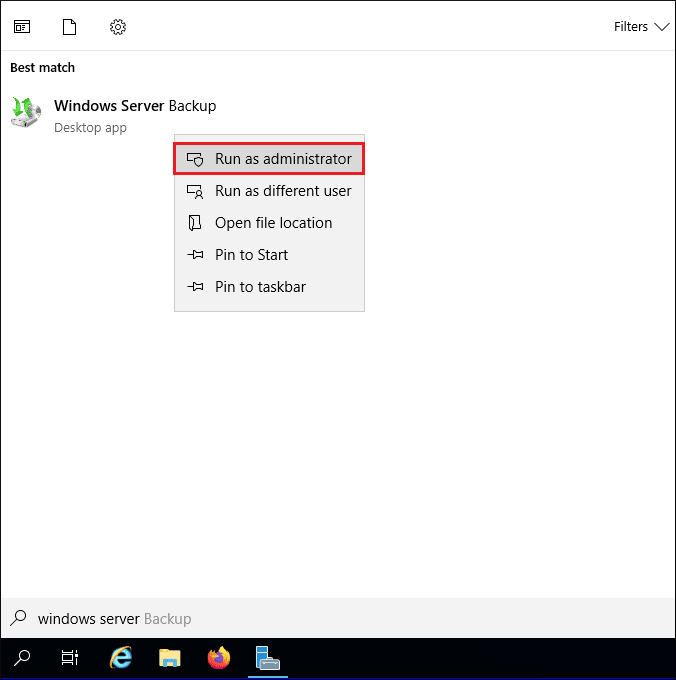Choose Run as administrator

pos(269,159)
